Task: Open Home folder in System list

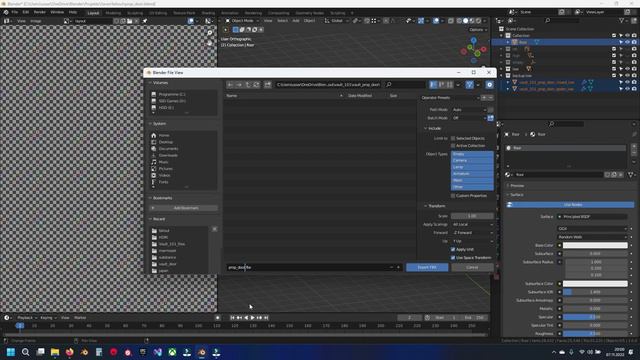Action: pos(164,135)
